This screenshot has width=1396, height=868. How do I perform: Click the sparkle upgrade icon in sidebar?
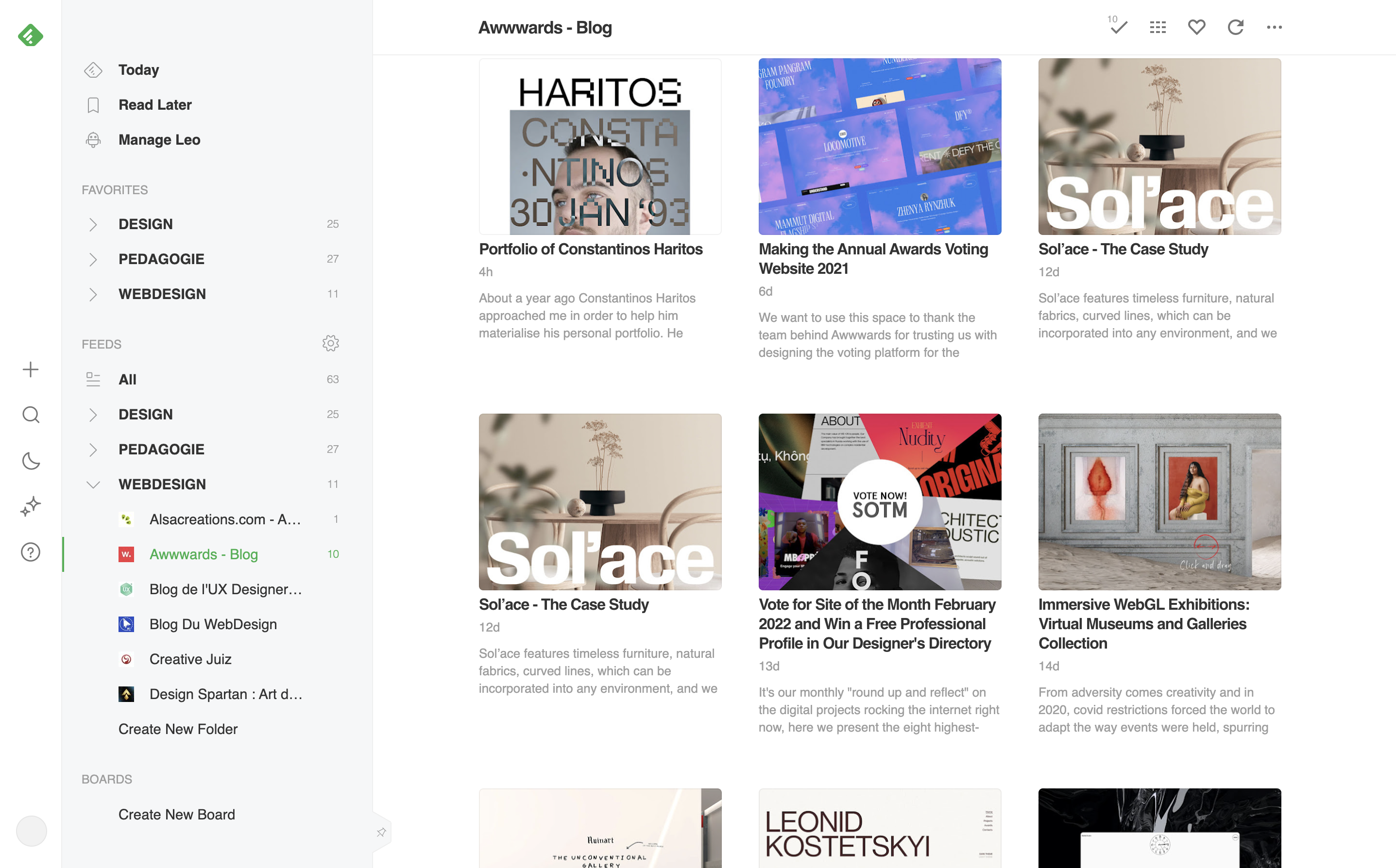click(x=31, y=506)
